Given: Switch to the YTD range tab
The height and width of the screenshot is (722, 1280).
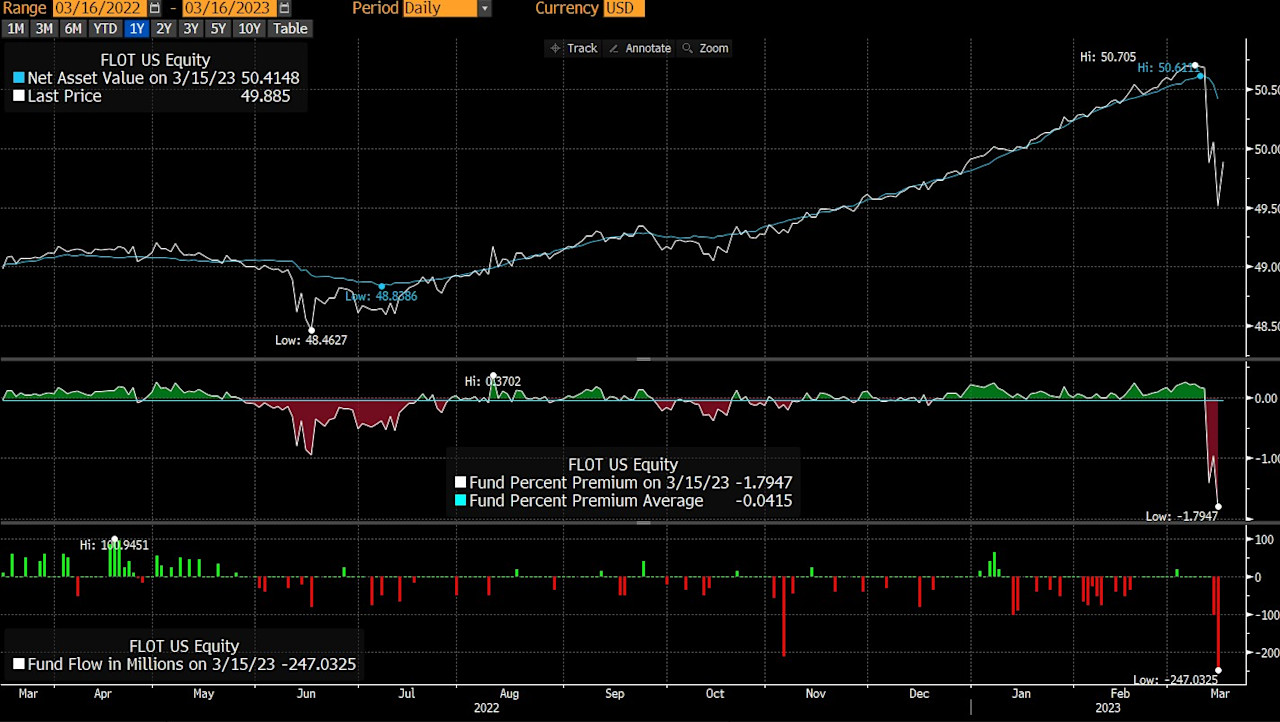Looking at the screenshot, I should coord(105,29).
